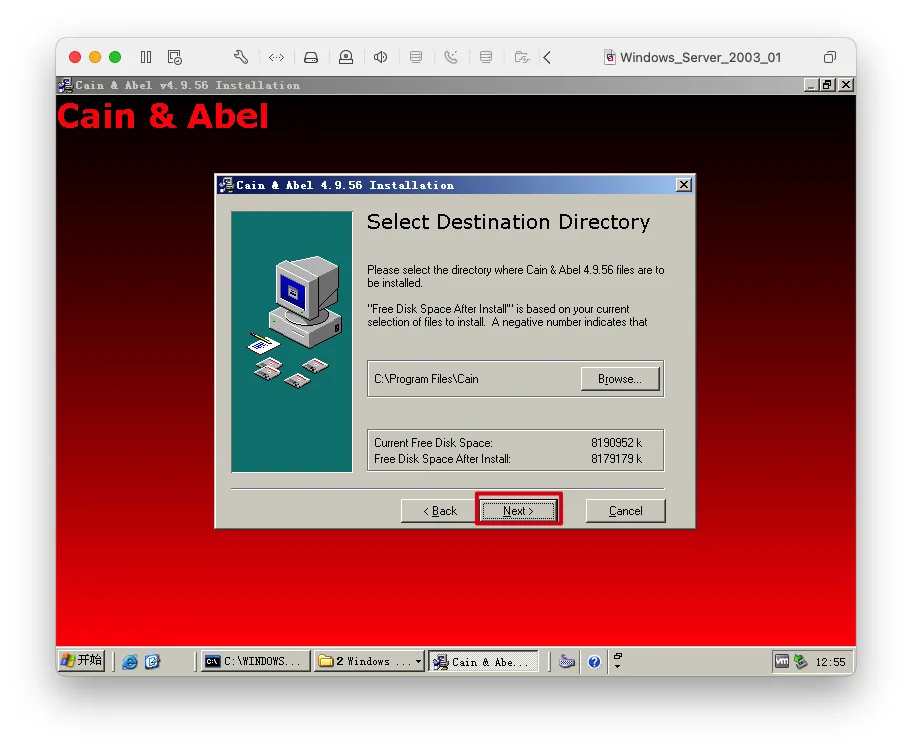Click the green tray icon beside the clock

(801, 662)
